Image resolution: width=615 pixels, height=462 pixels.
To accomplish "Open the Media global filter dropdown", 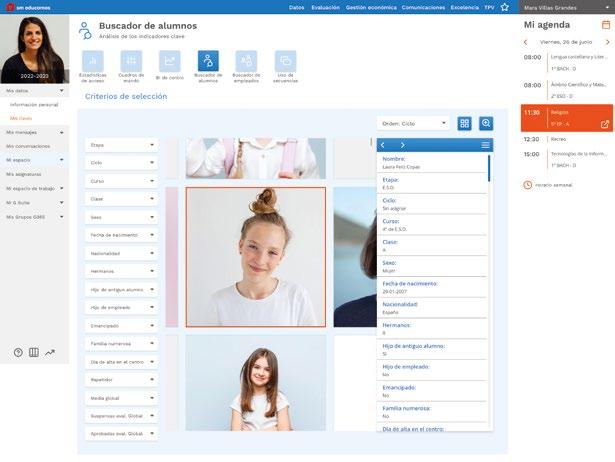I will tap(121, 398).
